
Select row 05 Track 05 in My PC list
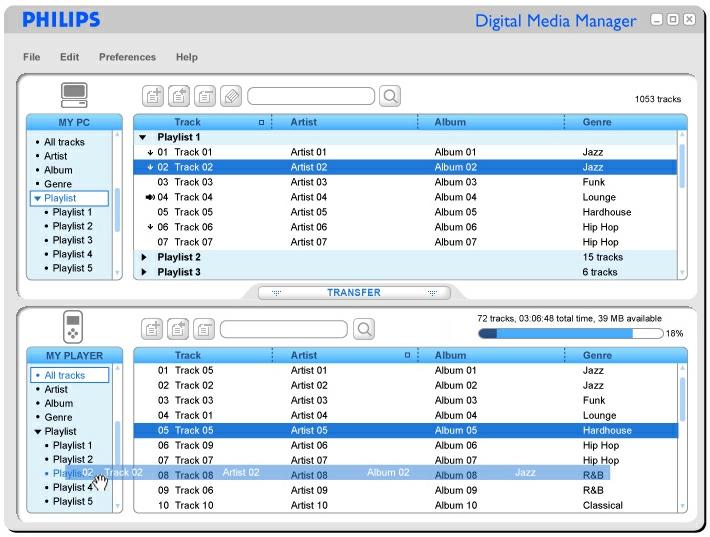[405, 212]
